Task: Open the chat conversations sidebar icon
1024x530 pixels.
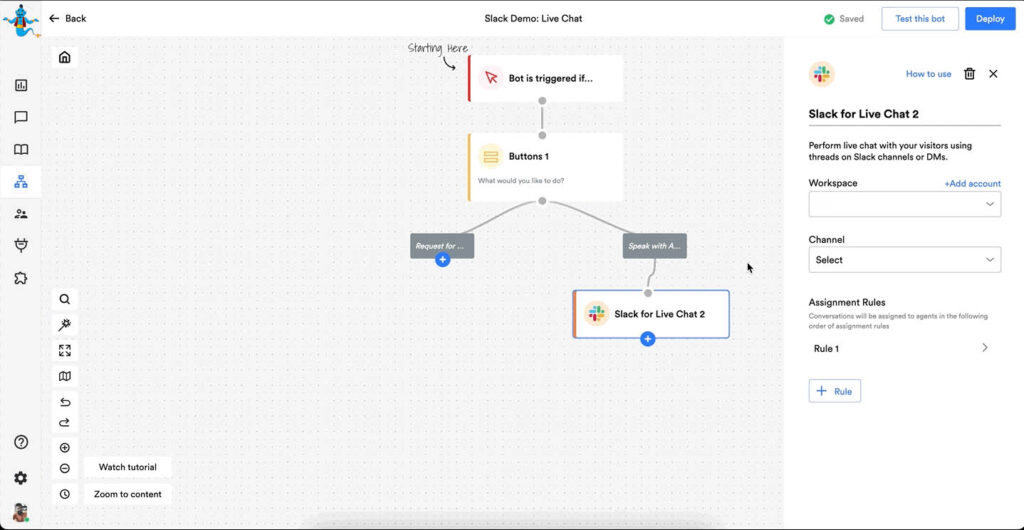Action: click(x=21, y=118)
